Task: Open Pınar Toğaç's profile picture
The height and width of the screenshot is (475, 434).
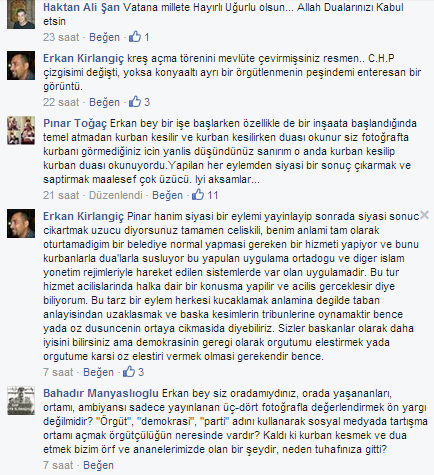Action: (21, 130)
